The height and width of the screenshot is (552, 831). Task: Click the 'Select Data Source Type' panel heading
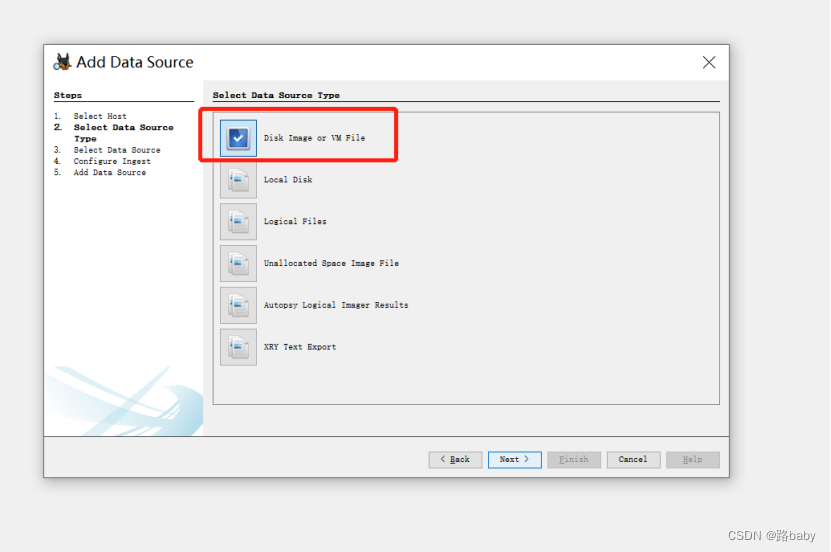pos(276,95)
